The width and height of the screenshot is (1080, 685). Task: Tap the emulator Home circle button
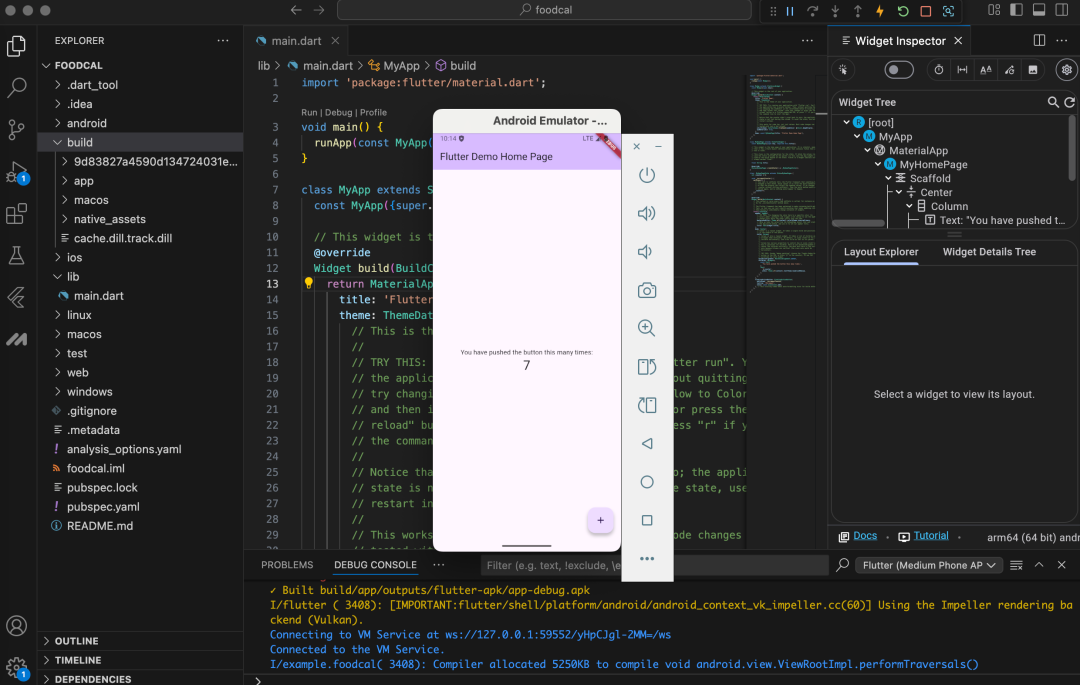click(x=647, y=482)
